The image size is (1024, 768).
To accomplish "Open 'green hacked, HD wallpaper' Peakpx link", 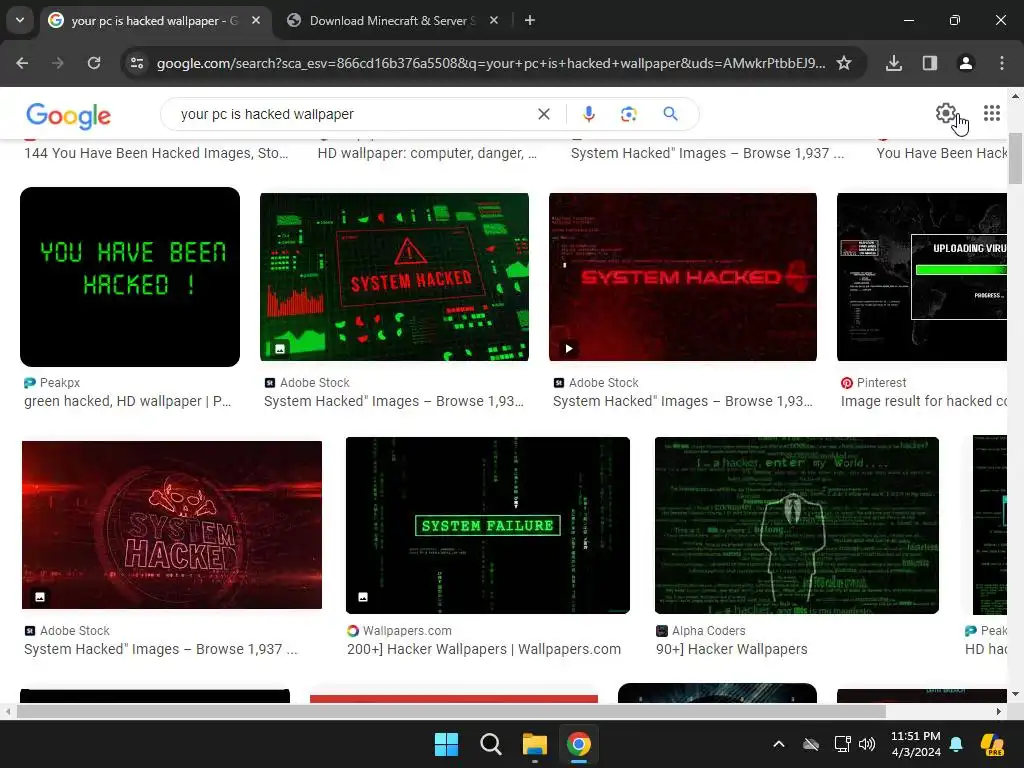I will point(127,401).
